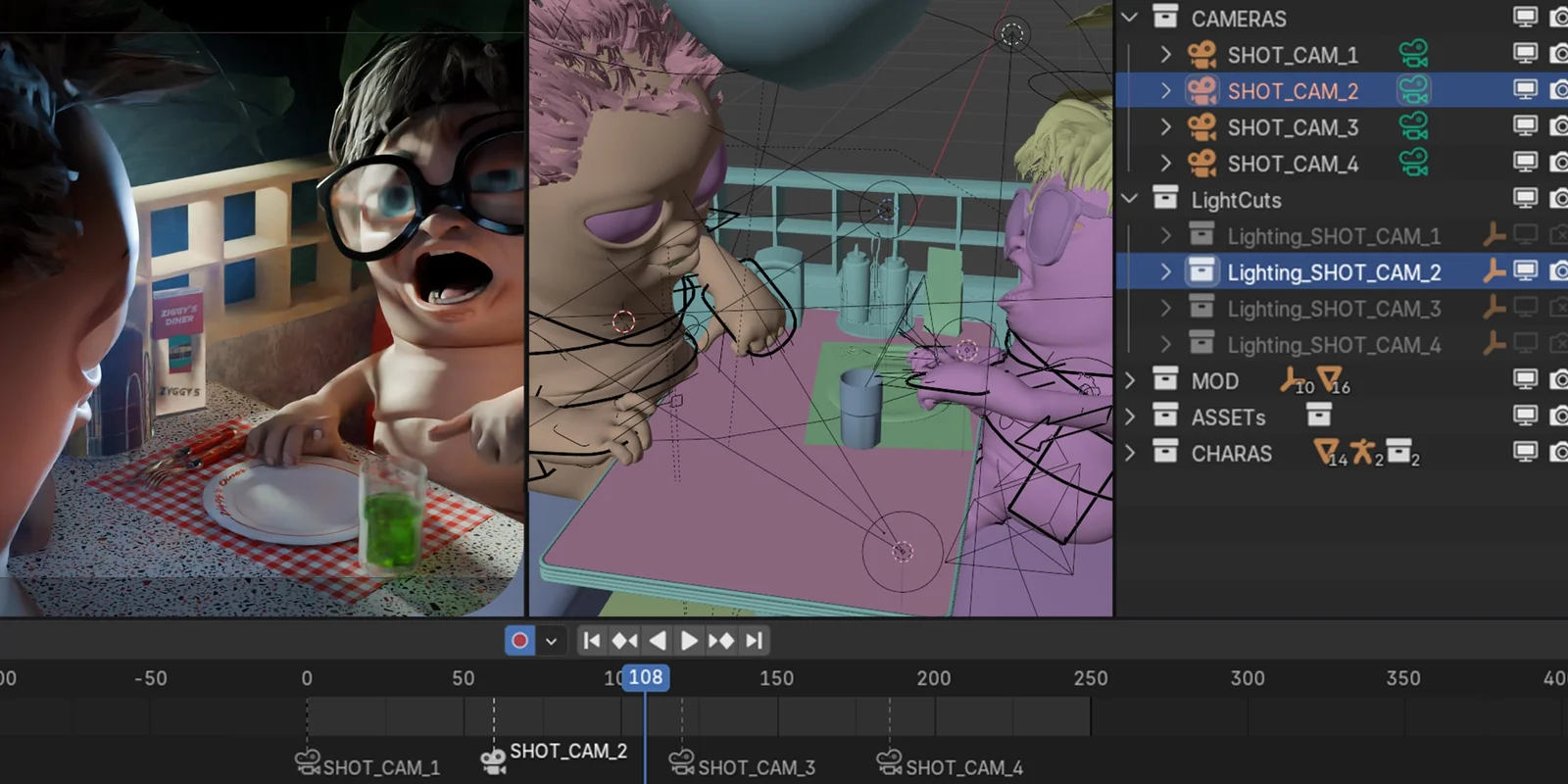1568x784 pixels.
Task: Click green camera data icon of SHOT_CAM_3
Action: coord(1413,126)
